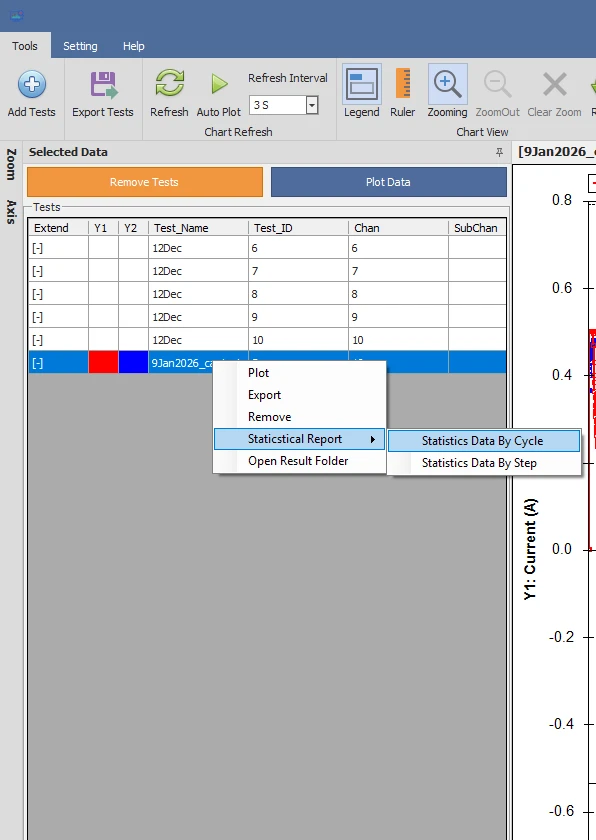
Task: Collapse the 9Jan2026 test row
Action: pos(37,363)
